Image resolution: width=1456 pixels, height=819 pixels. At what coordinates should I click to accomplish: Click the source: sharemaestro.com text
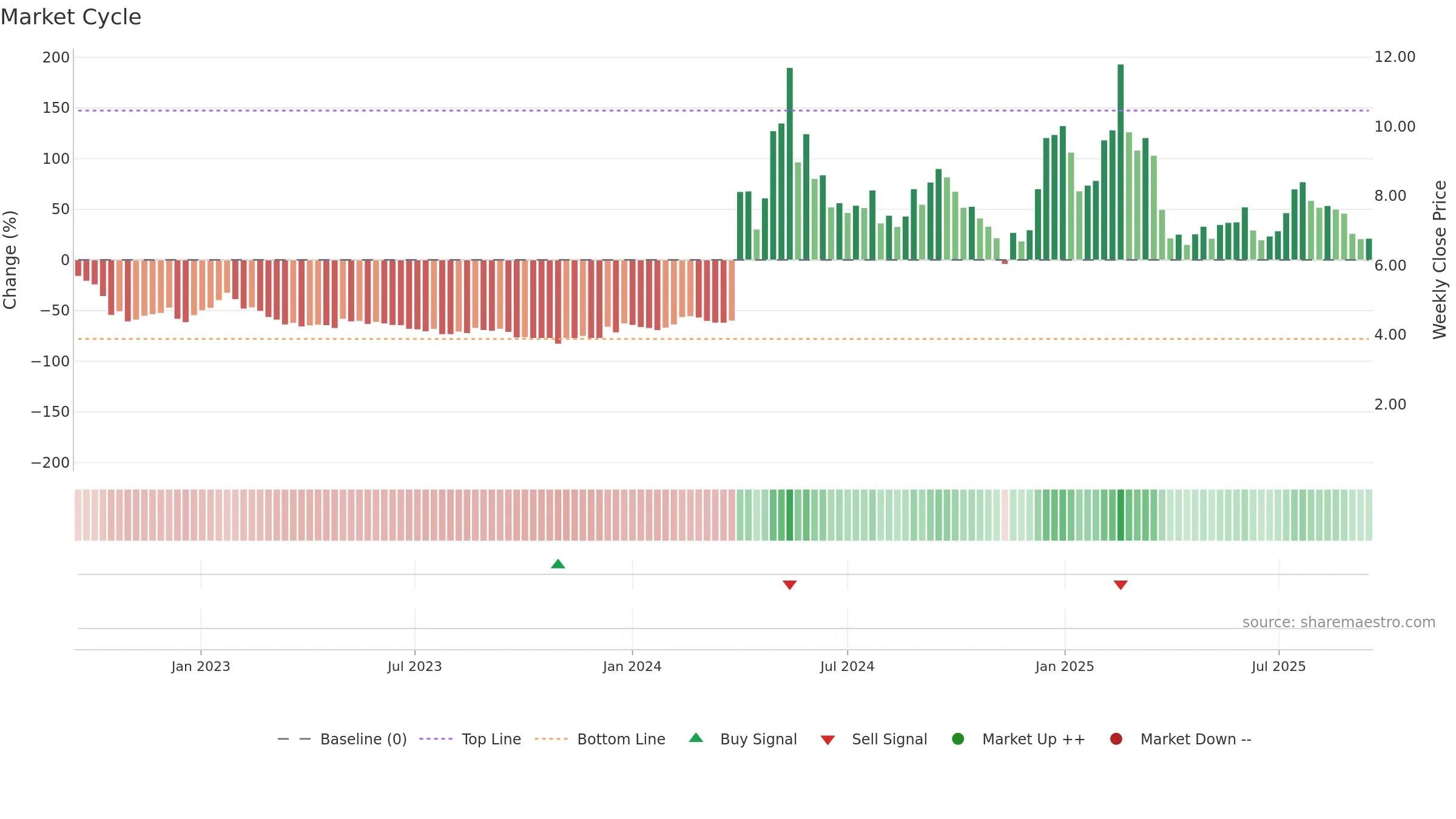click(x=1339, y=622)
